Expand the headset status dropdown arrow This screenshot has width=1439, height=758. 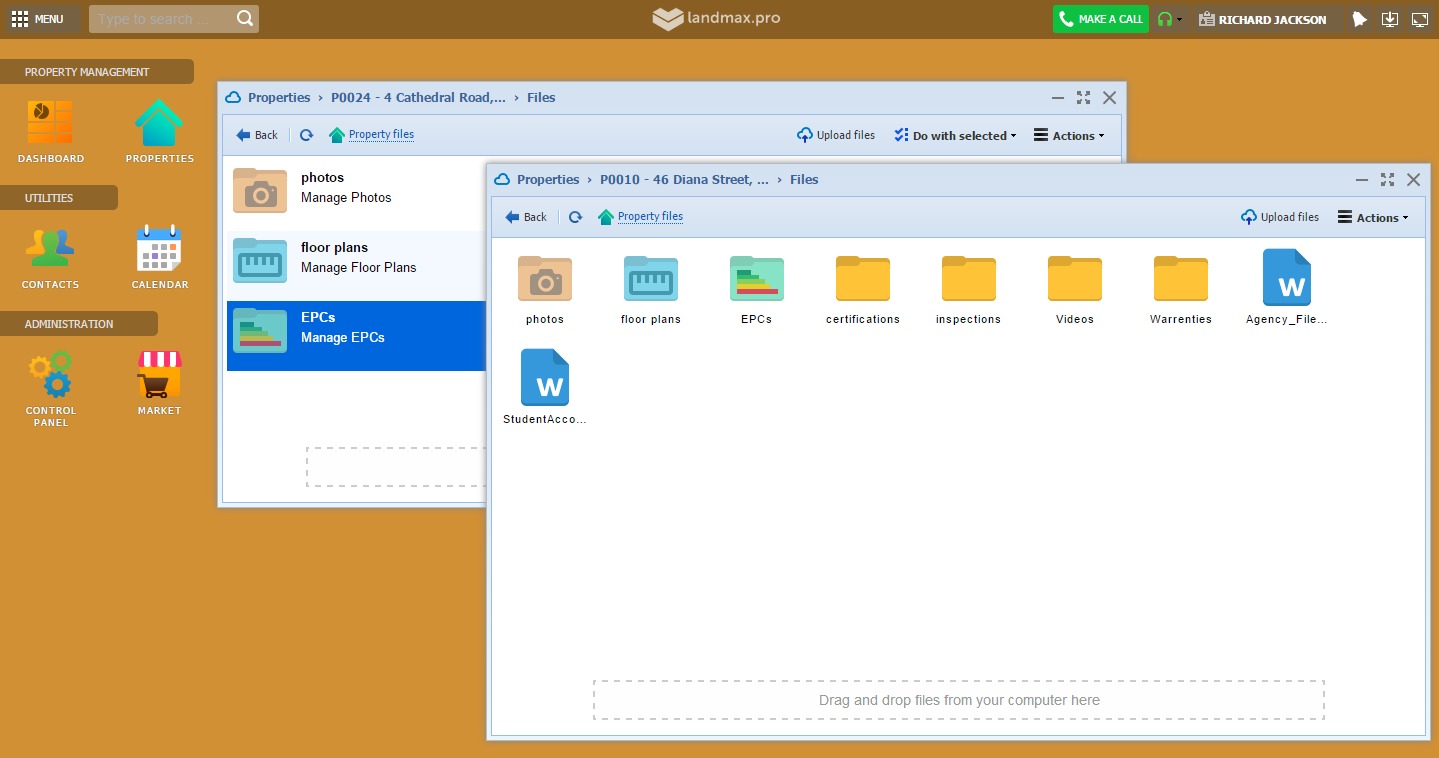click(x=1180, y=19)
